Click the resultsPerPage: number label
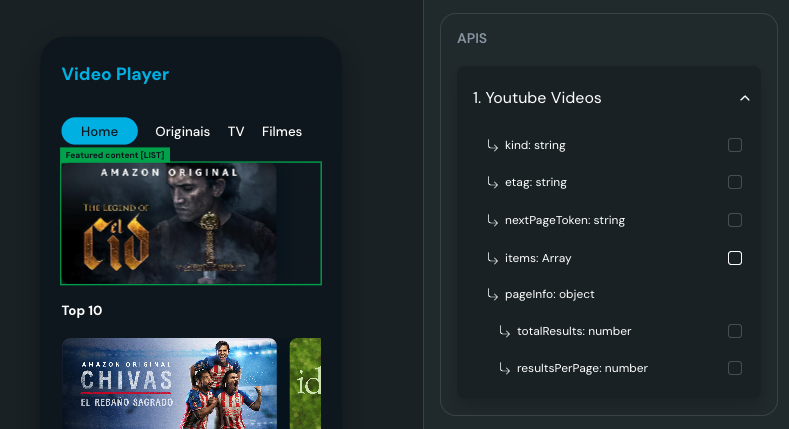Screen dimensions: 789x429 pos(582,368)
